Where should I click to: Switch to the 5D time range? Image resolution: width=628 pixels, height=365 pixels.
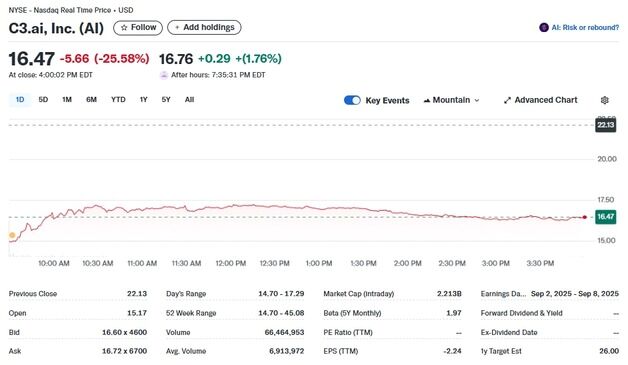coord(43,100)
